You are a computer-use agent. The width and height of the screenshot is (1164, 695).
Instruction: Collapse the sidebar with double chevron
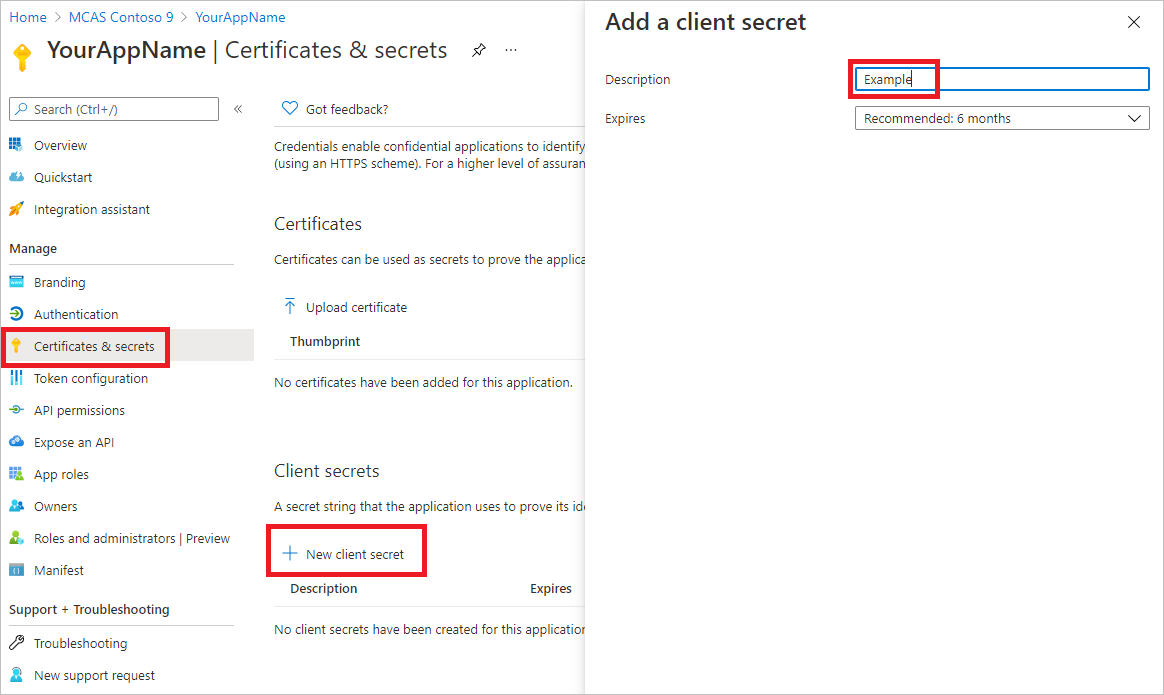(238, 109)
